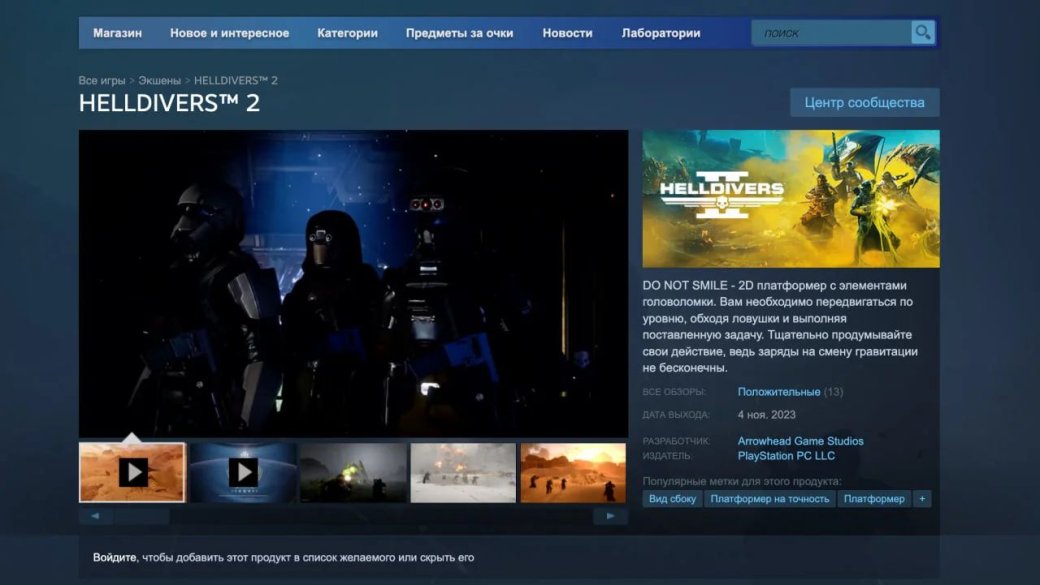Click the Войдите sign-in link
The width and height of the screenshot is (1040, 585).
115,558
